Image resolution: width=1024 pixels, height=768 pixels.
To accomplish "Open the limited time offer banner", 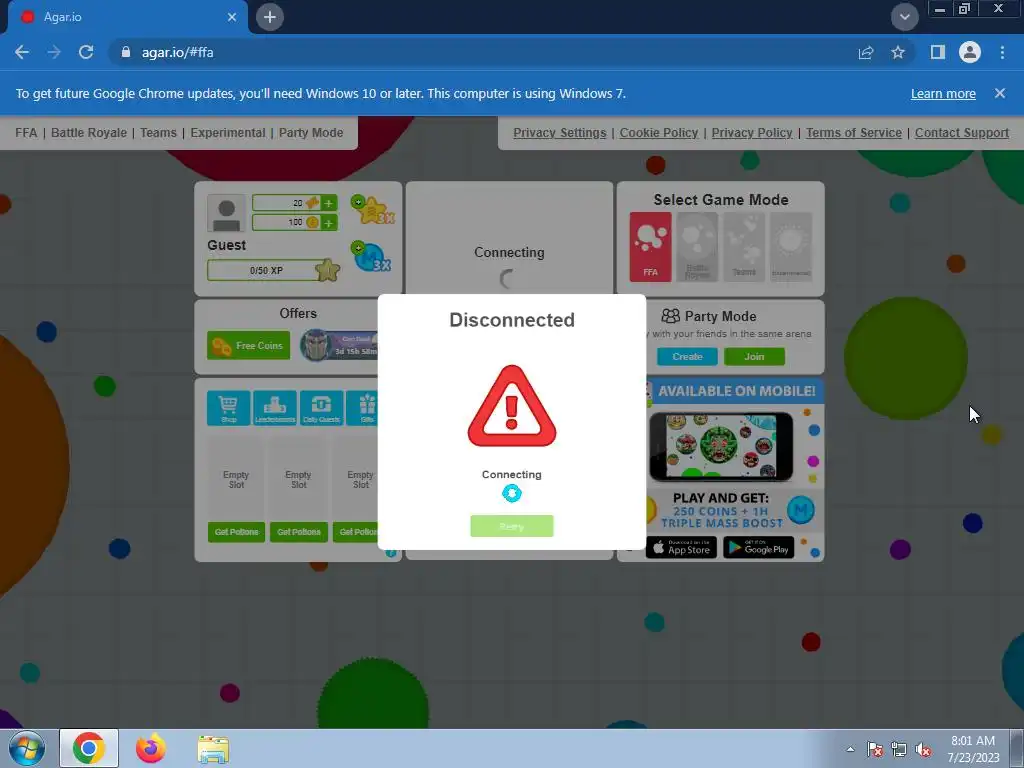I will point(339,345).
